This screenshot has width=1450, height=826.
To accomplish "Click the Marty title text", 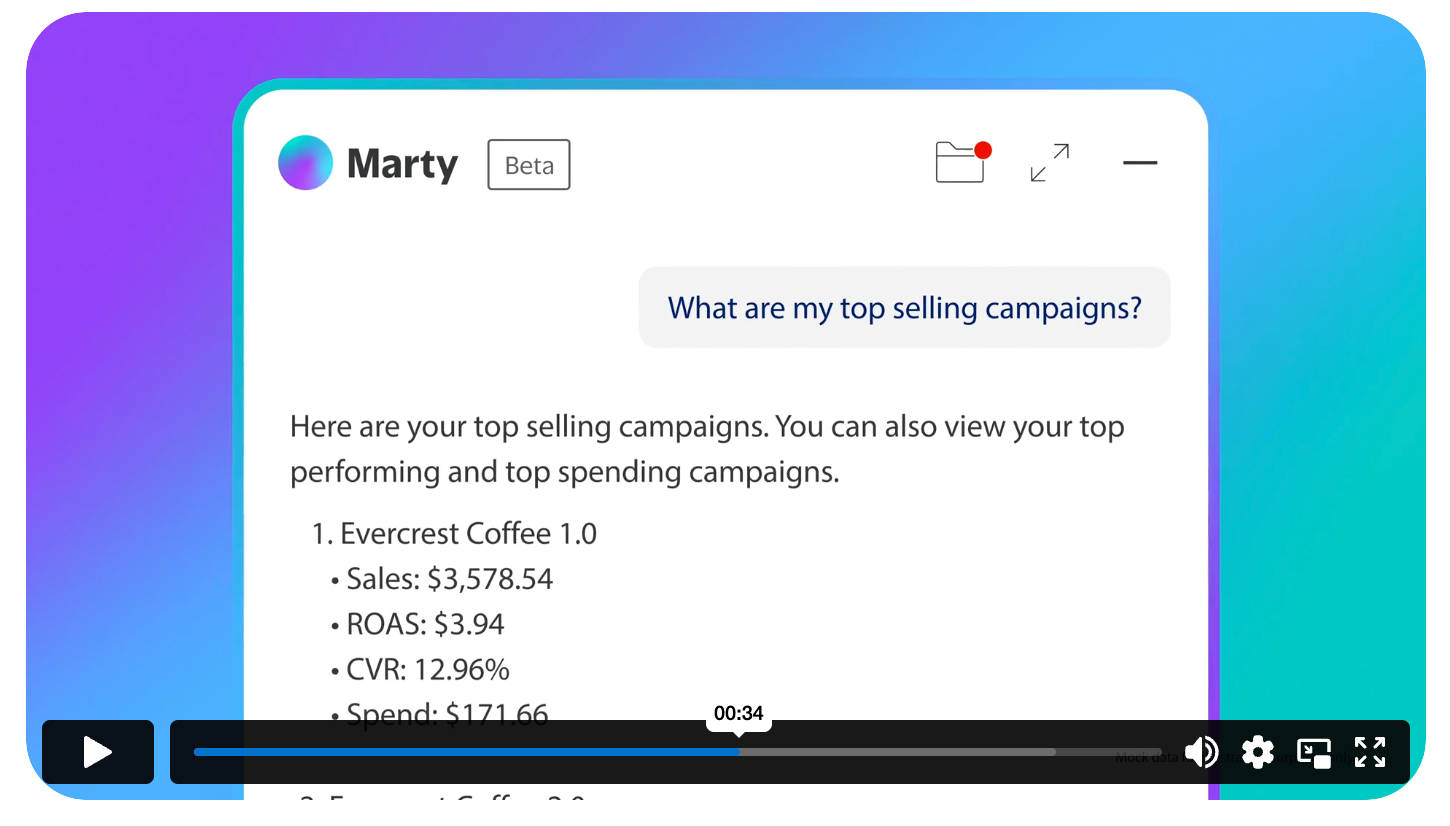I will tap(402, 165).
